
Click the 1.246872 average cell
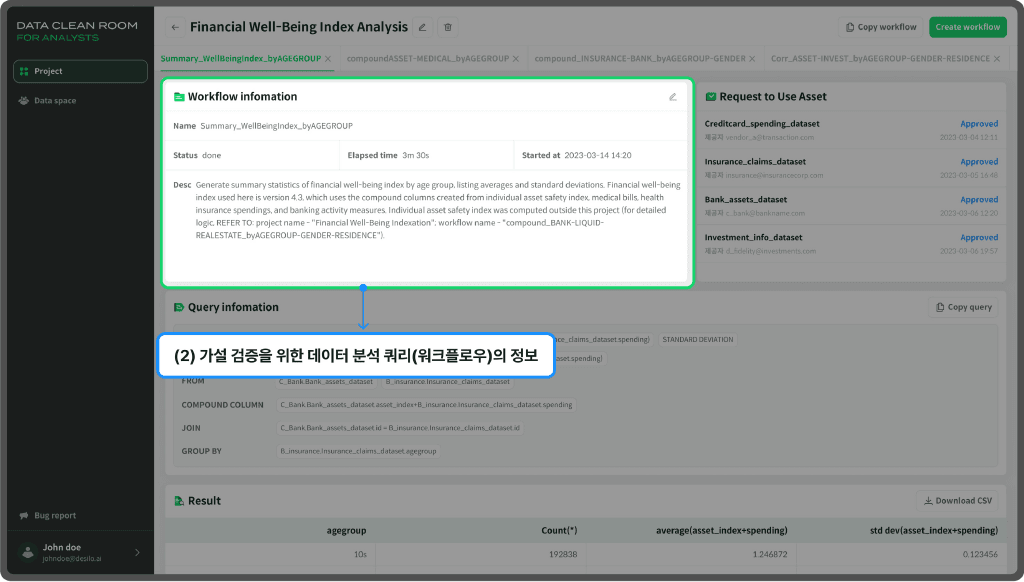click(x=770, y=555)
